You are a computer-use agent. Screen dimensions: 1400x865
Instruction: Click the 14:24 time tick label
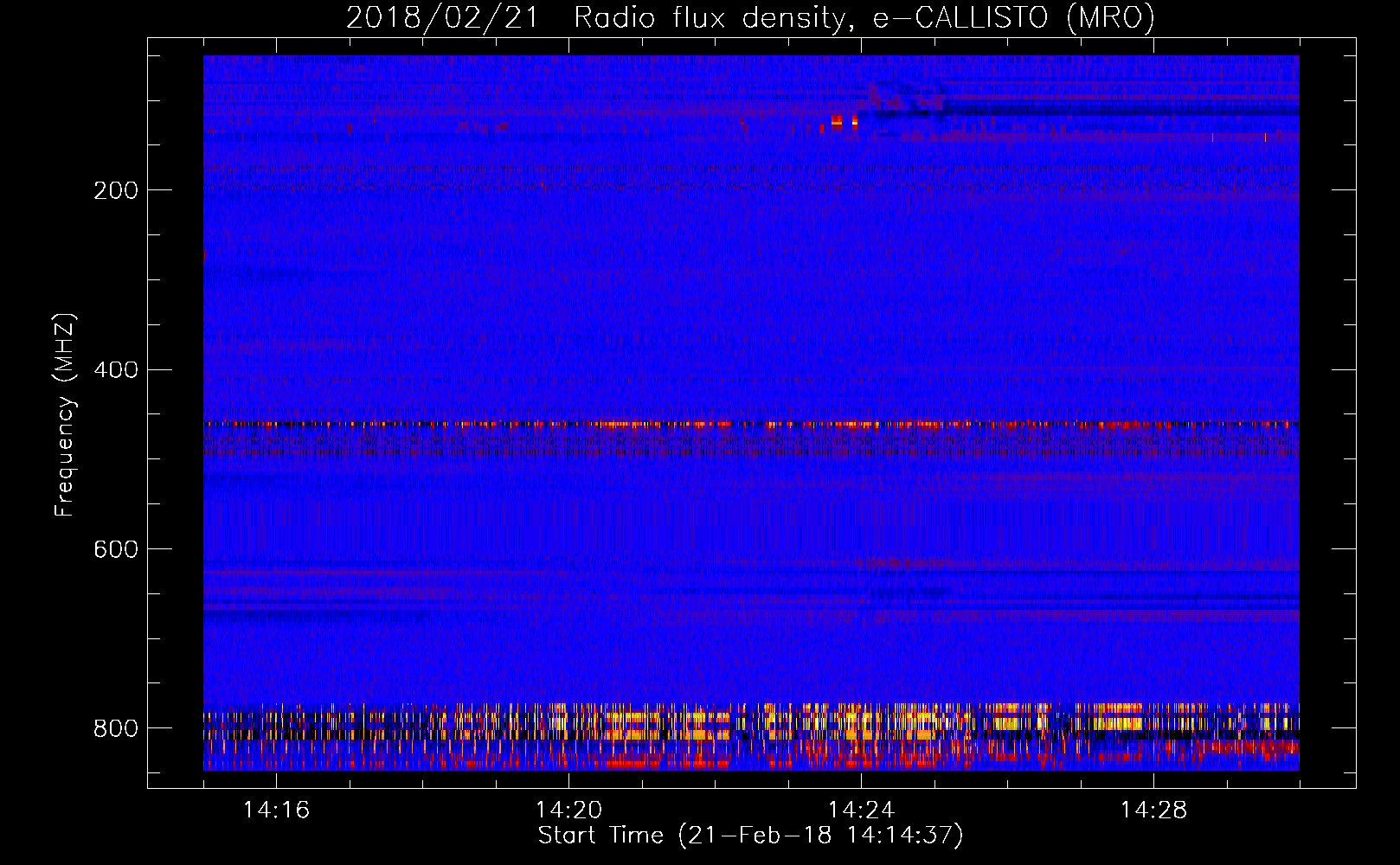tap(861, 810)
